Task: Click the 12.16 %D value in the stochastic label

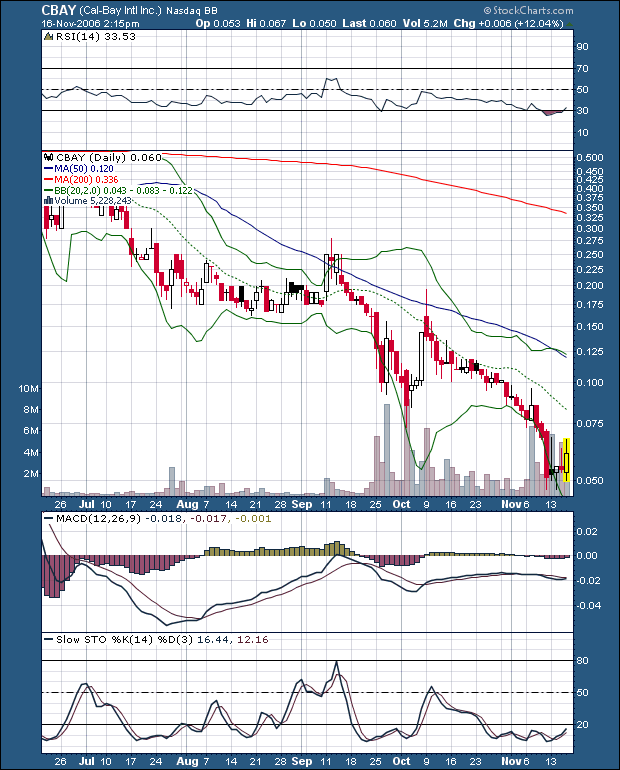Action: (x=253, y=639)
